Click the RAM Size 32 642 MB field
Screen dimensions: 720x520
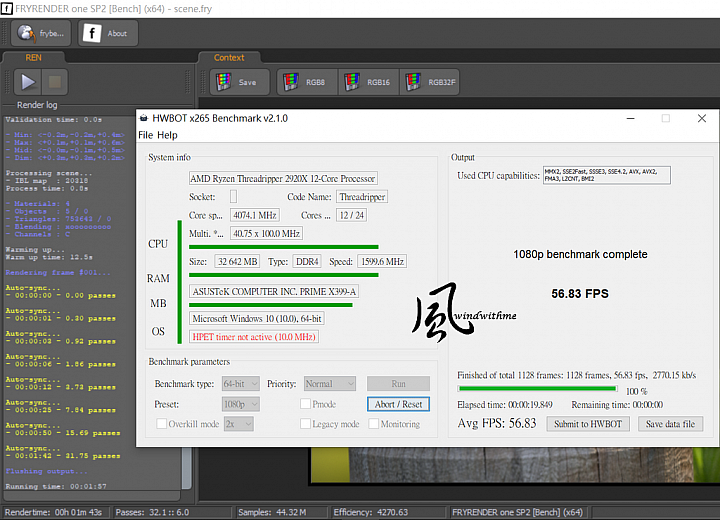tap(237, 261)
